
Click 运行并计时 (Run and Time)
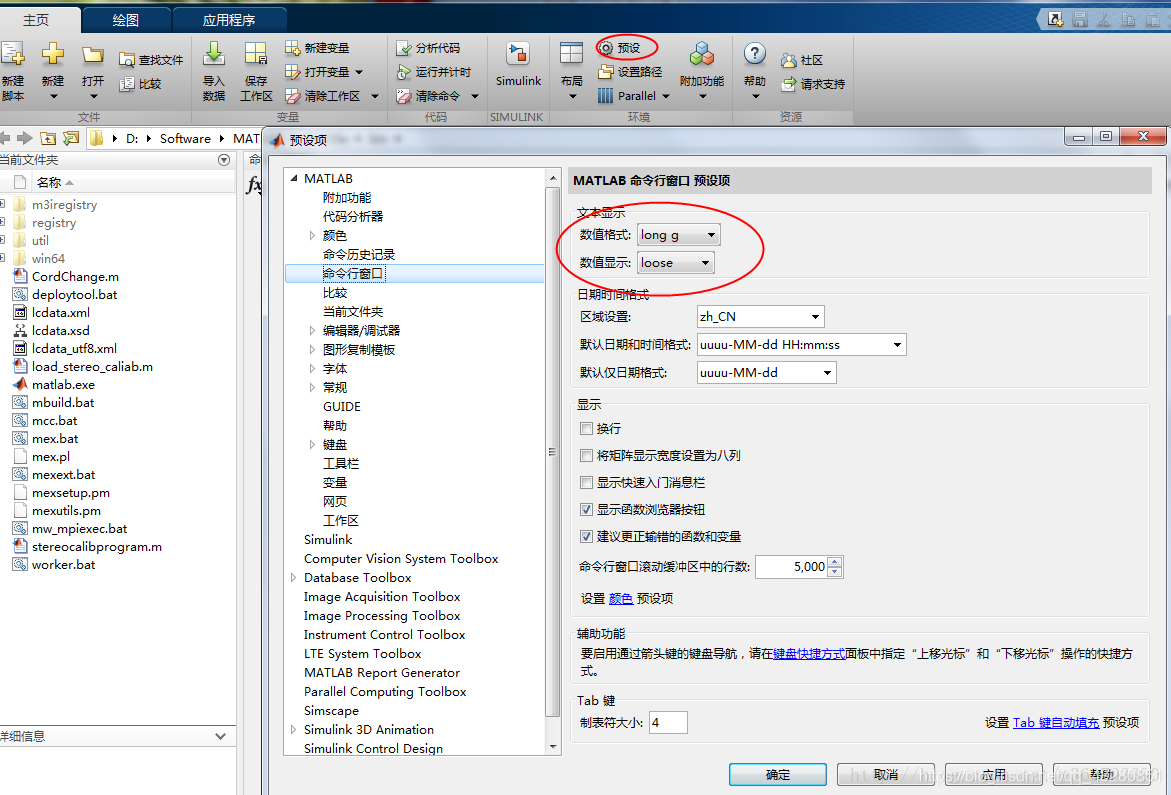point(434,72)
